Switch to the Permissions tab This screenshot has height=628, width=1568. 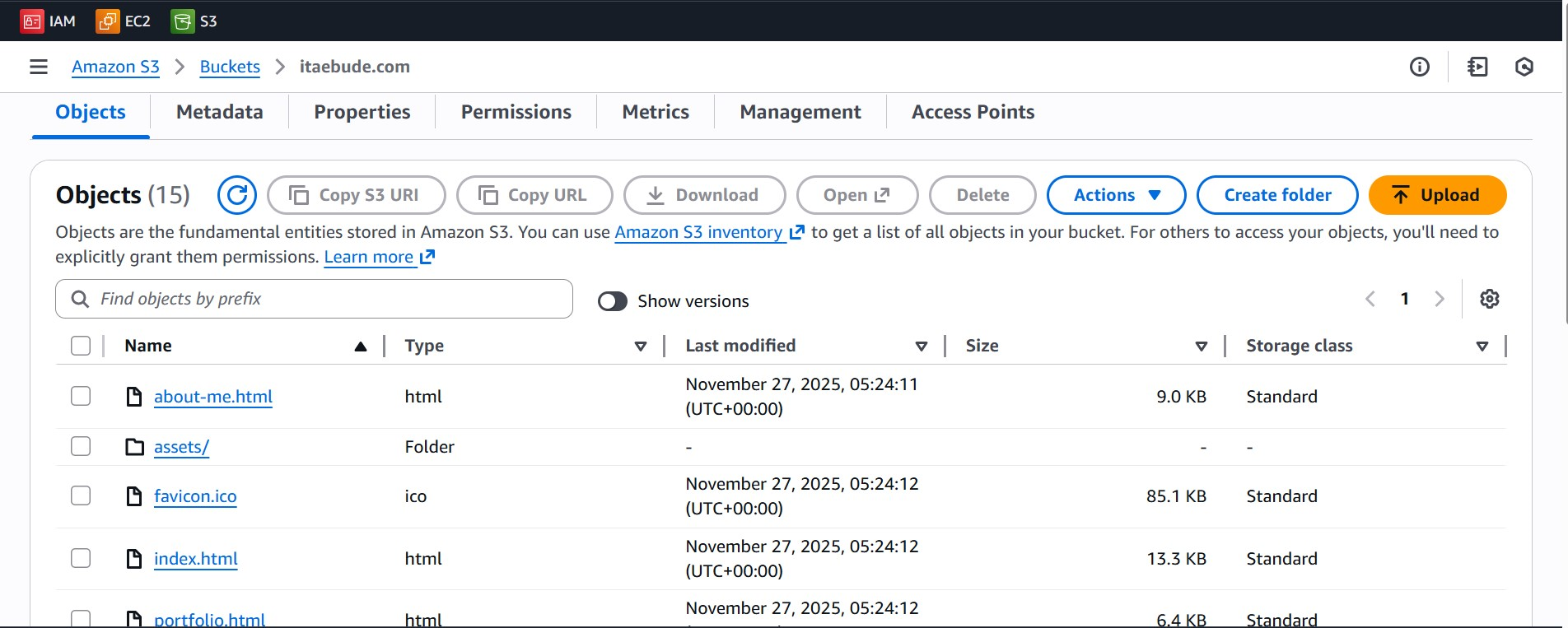pos(516,112)
